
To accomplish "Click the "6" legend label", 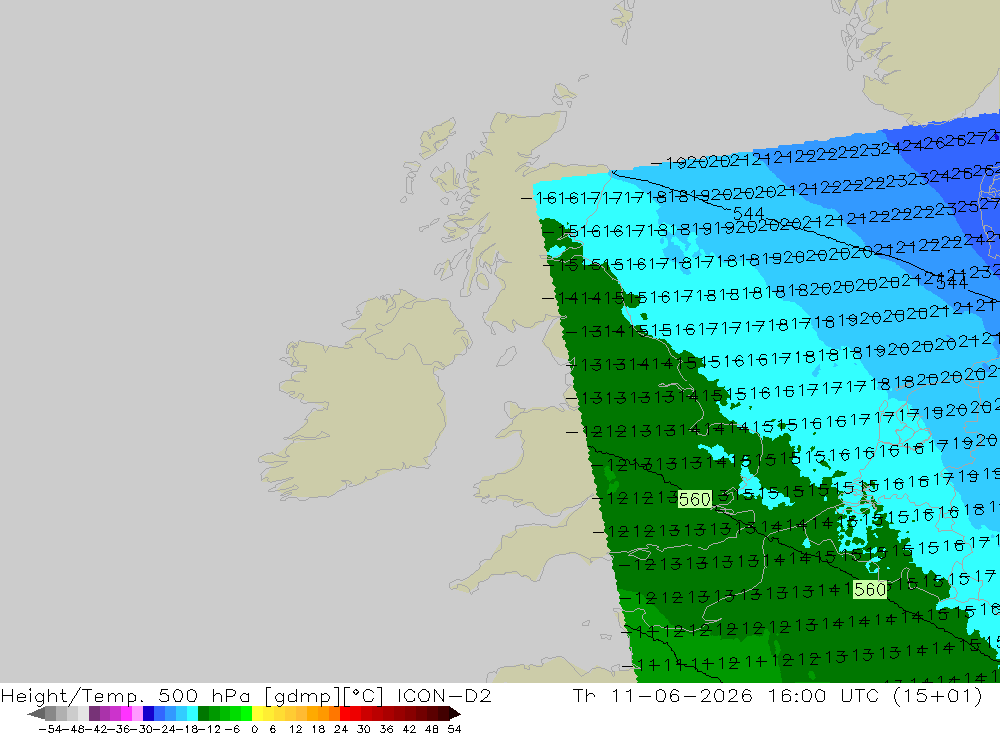I will [272, 729].
